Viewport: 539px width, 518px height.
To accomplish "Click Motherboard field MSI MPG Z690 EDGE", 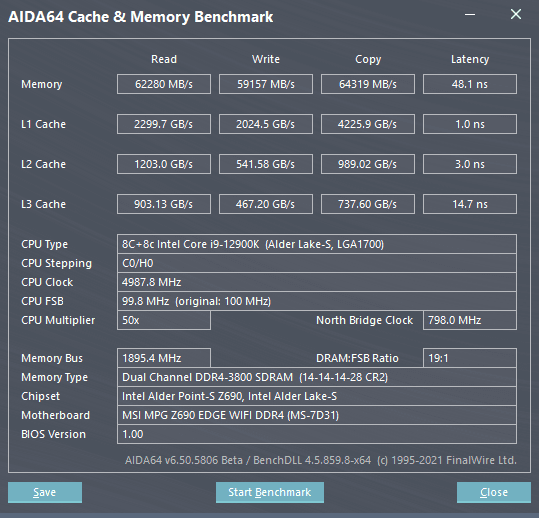I will click(x=317, y=415).
